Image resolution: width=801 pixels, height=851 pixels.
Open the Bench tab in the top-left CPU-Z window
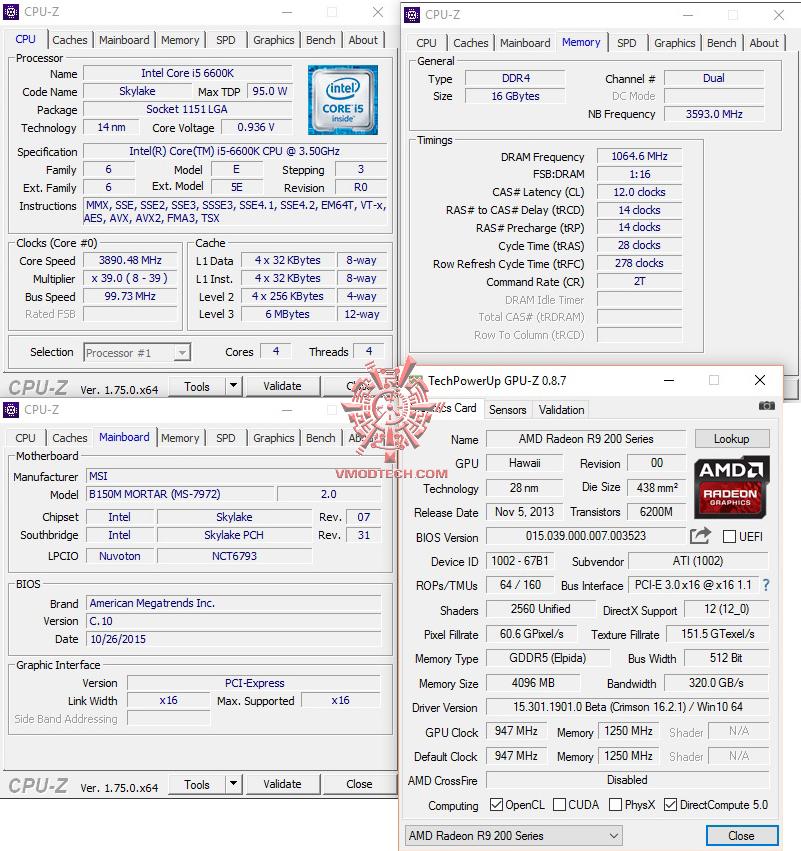[321, 40]
